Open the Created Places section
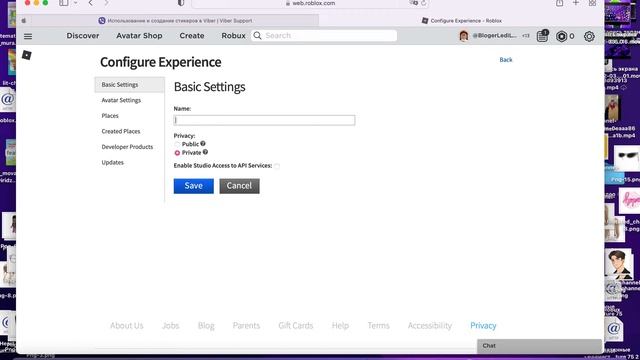The height and width of the screenshot is (360, 640). pos(129,131)
